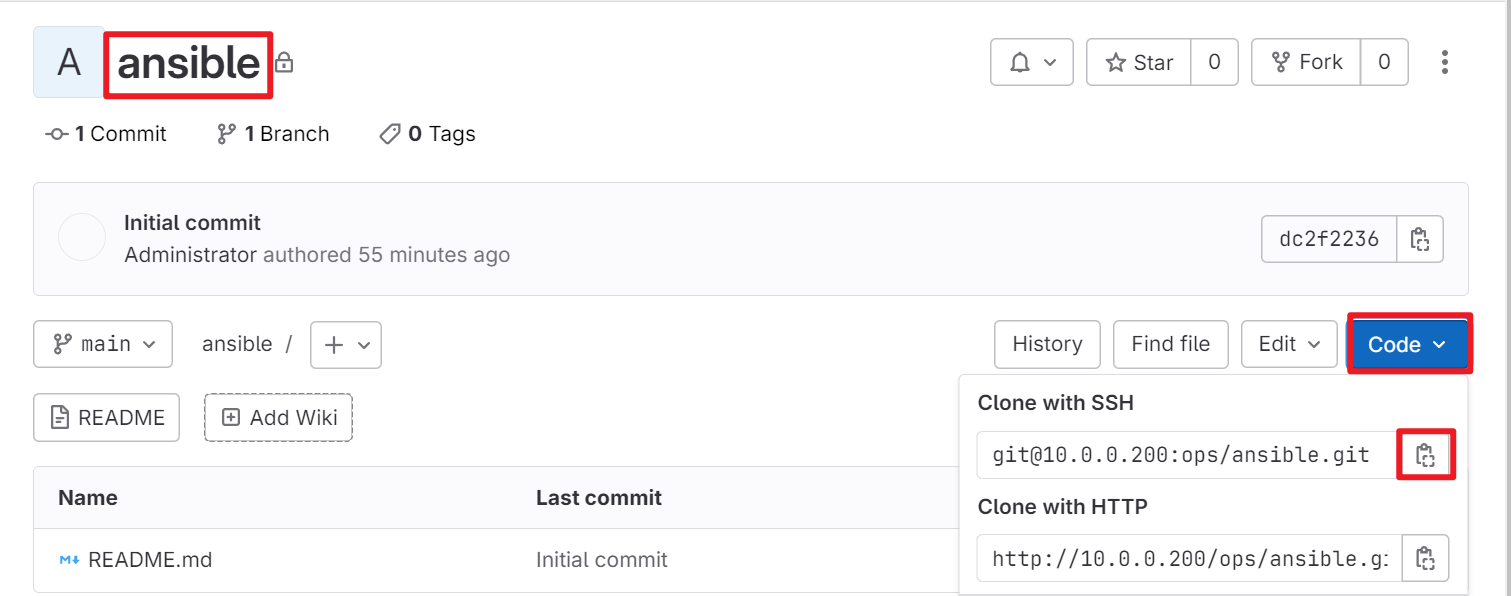The image size is (1511, 596).
Task: Click the private lock icon beside ansible
Action: [284, 63]
